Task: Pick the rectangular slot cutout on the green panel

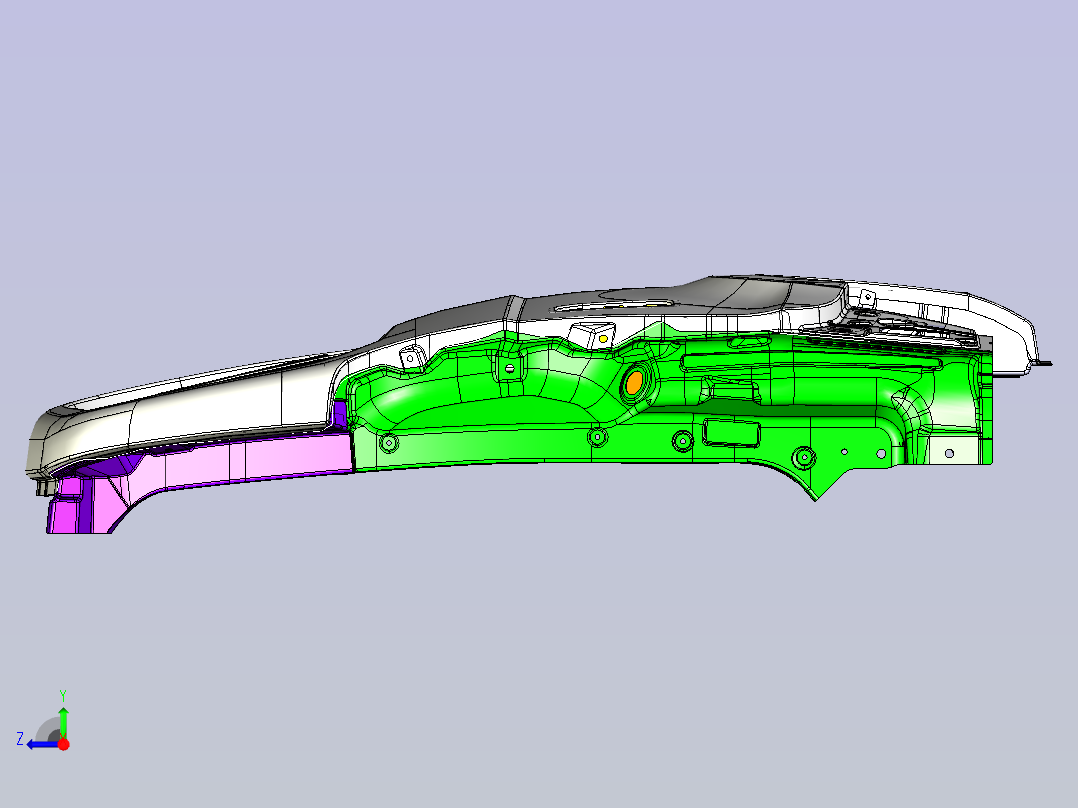Action: click(x=731, y=433)
